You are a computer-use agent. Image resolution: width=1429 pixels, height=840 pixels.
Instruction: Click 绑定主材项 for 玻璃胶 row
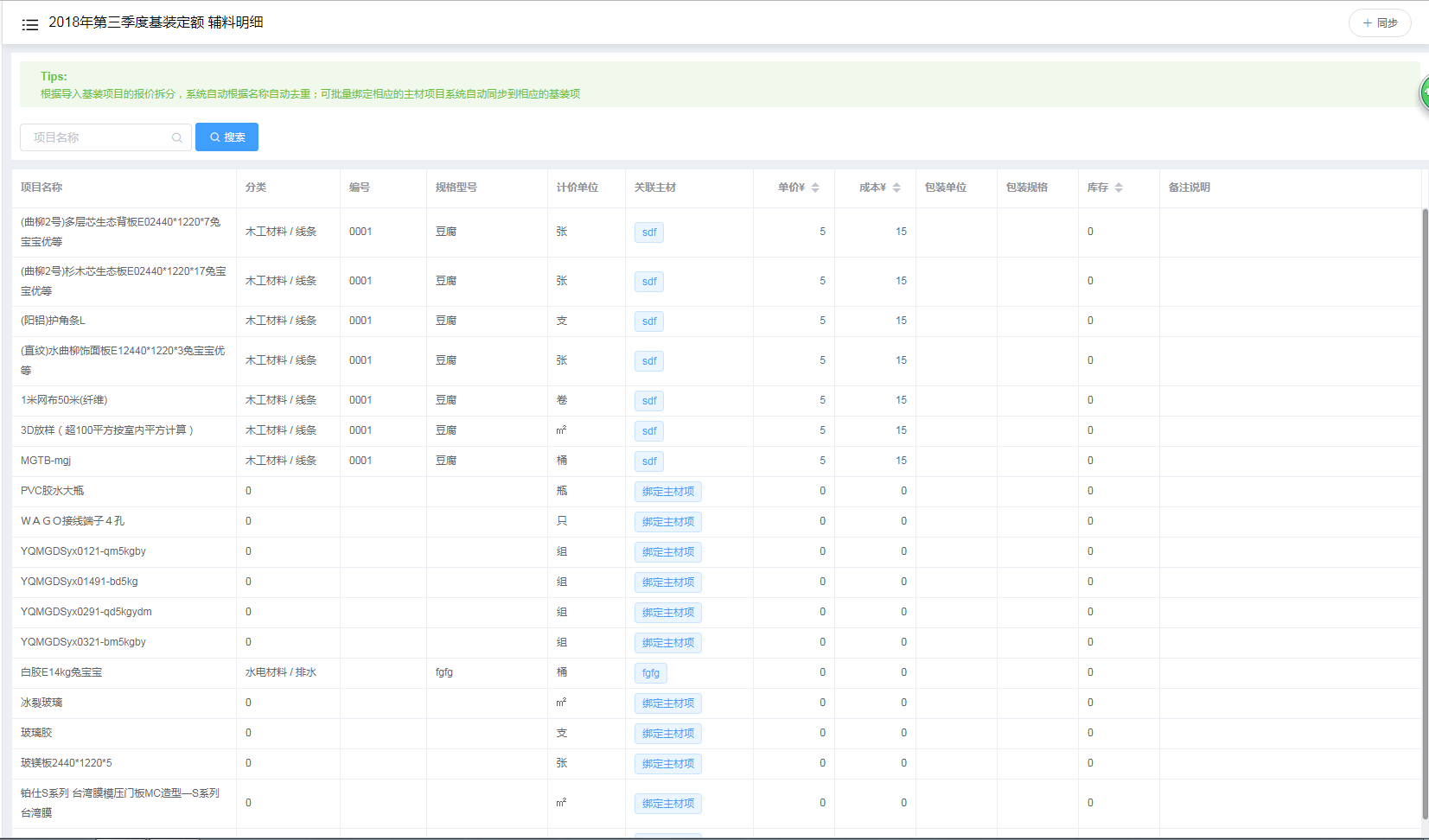point(667,734)
